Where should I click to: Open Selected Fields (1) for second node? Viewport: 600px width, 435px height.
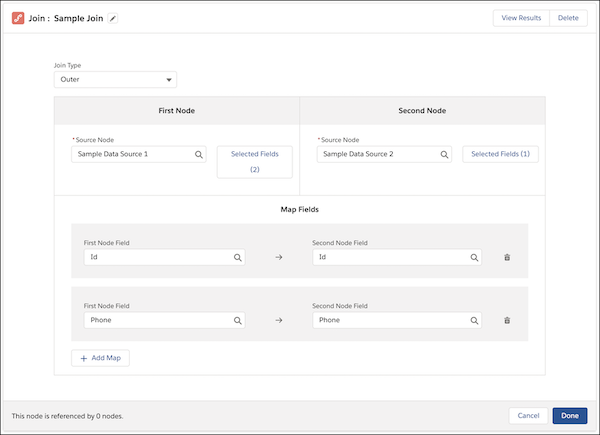pyautogui.click(x=501, y=154)
